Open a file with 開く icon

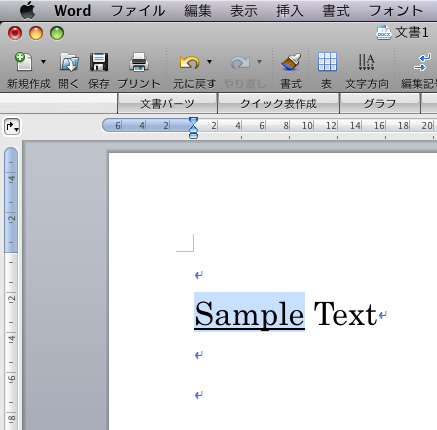(69, 62)
